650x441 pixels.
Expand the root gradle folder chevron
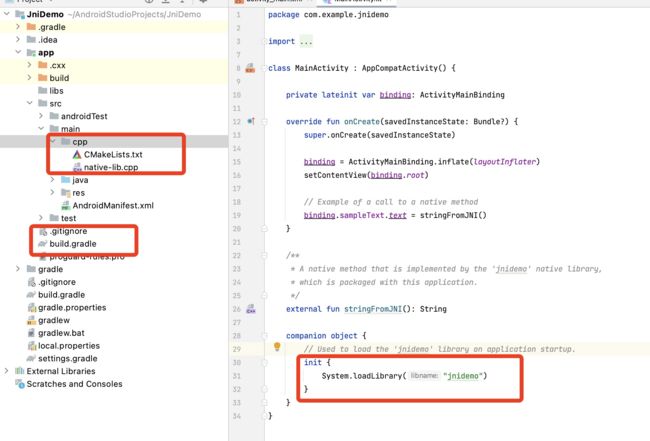[x=18, y=269]
